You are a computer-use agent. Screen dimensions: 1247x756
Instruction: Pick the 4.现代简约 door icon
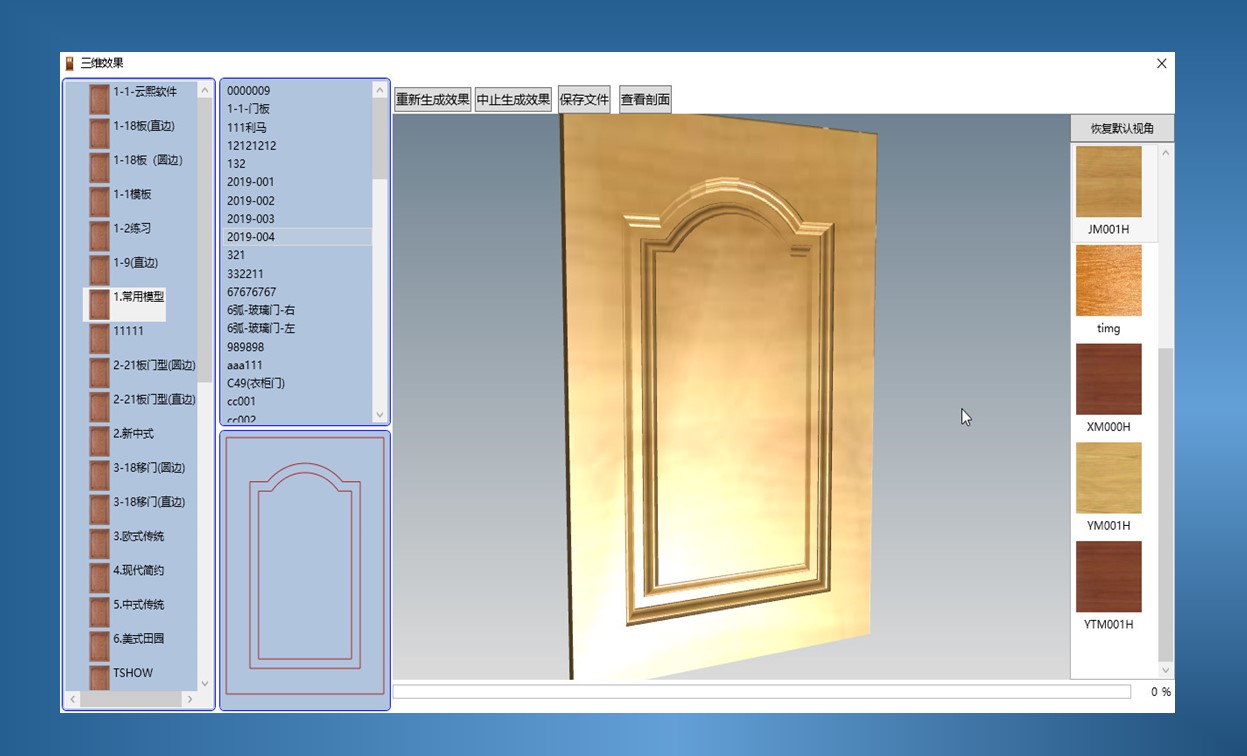[x=99, y=577]
